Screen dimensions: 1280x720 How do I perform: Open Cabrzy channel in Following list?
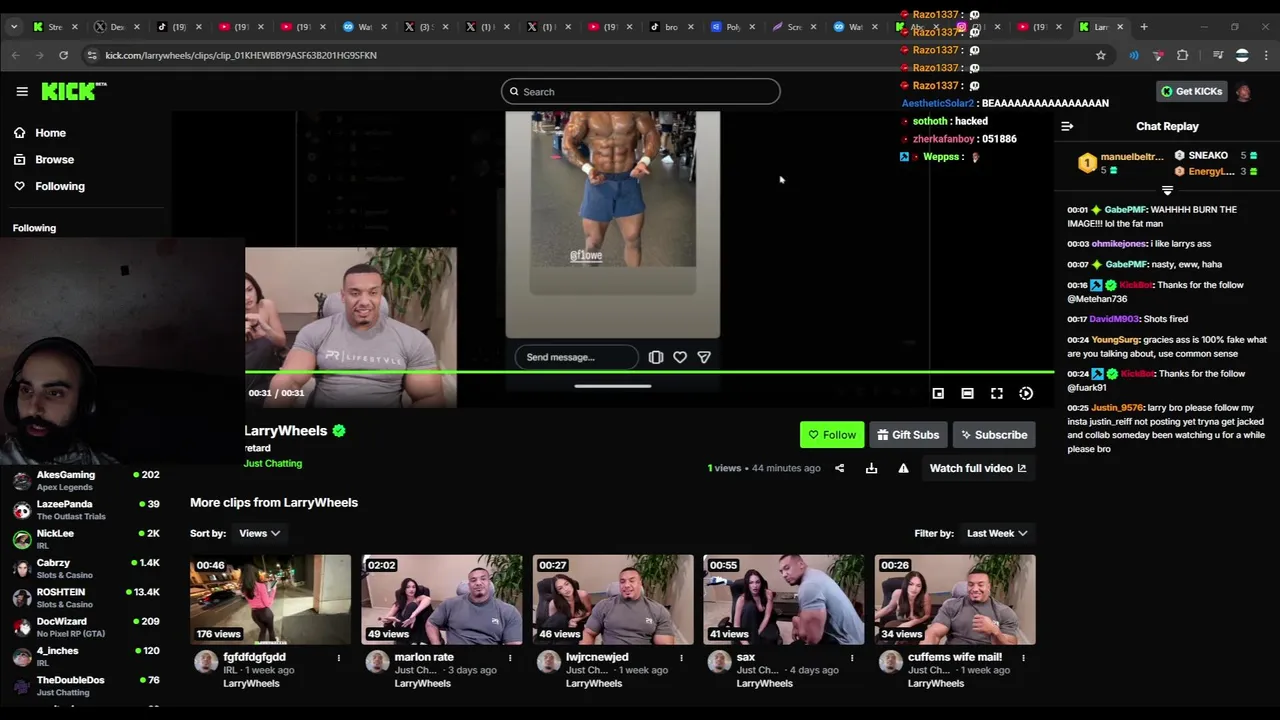point(86,569)
